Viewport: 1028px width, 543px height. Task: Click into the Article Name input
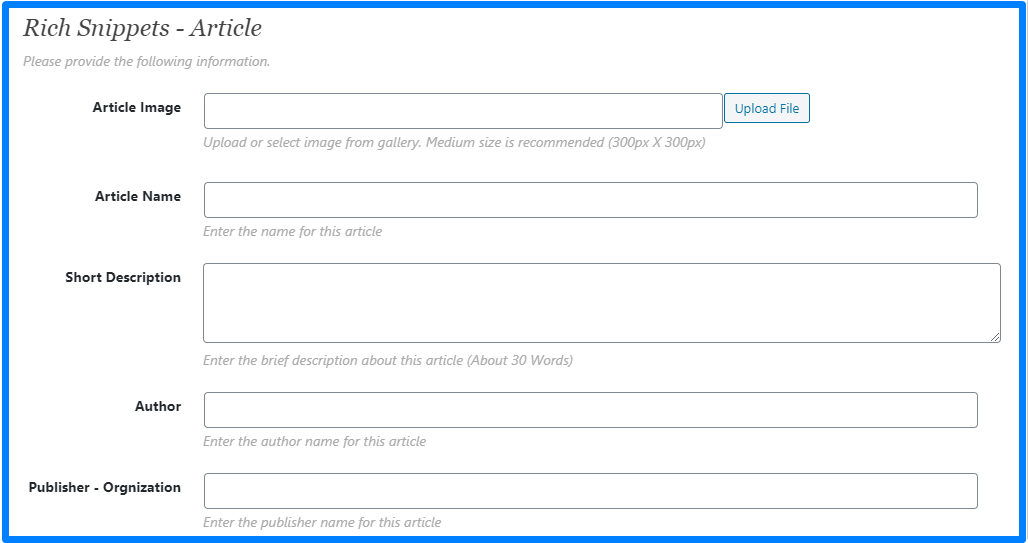[x=590, y=200]
